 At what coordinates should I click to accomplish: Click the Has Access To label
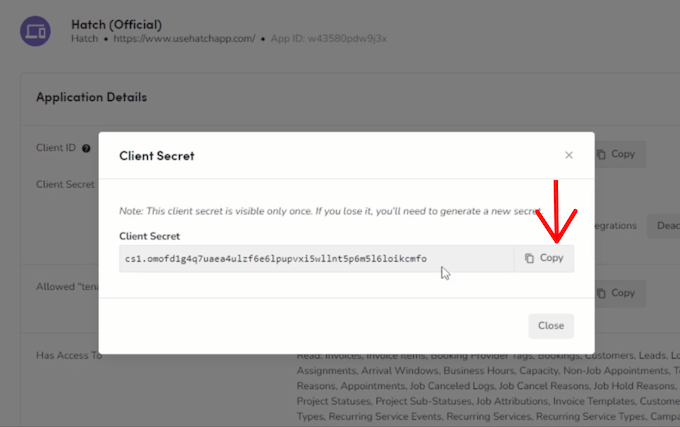click(68, 355)
